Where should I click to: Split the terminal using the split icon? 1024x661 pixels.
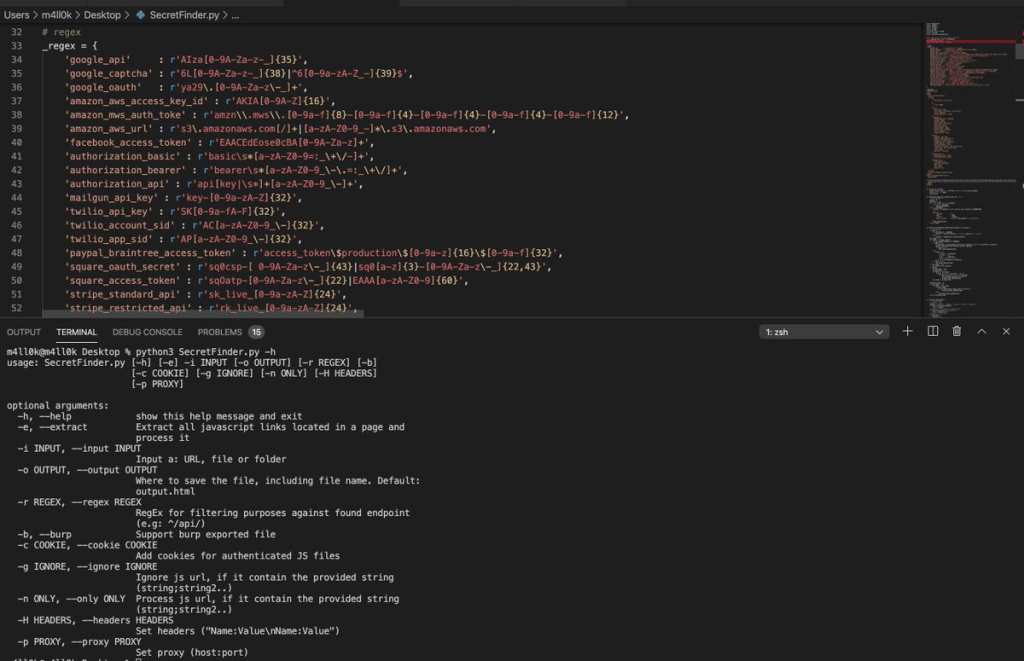pos(933,331)
